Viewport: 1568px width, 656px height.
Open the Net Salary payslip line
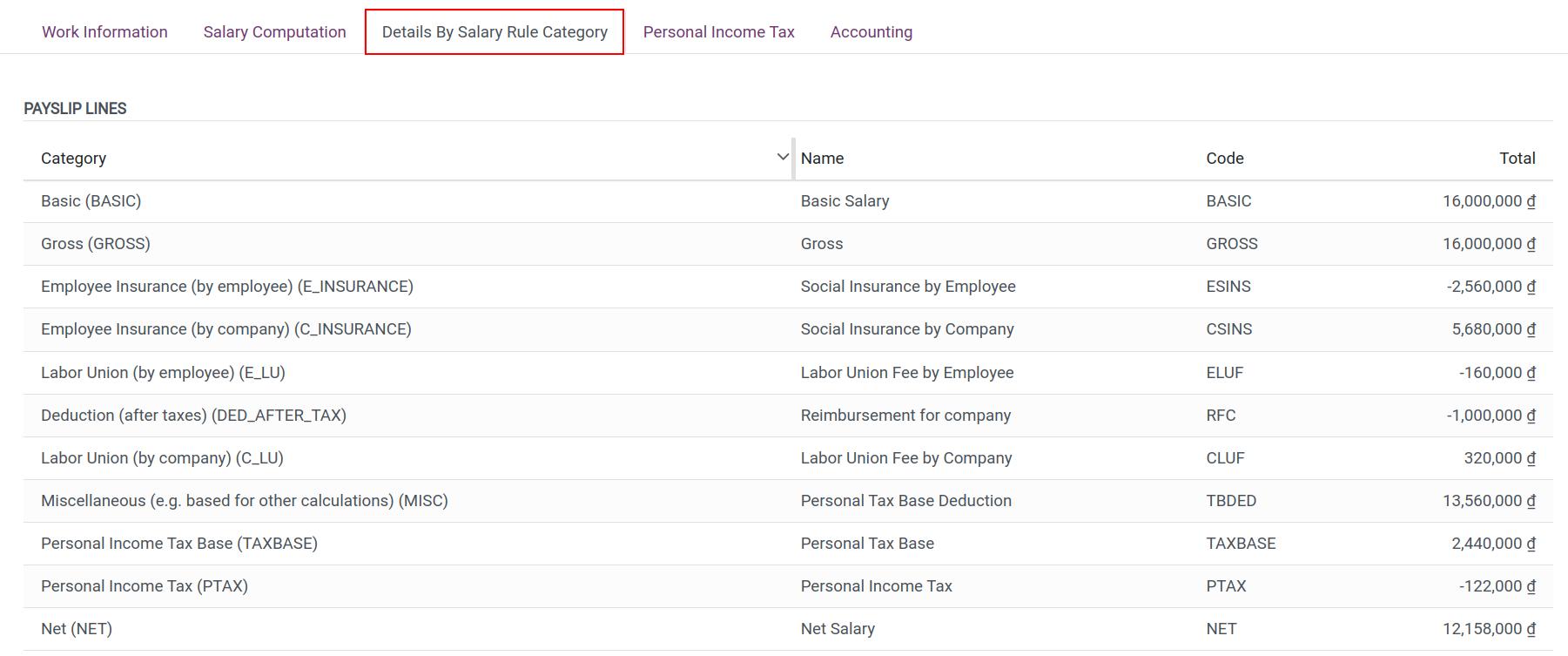pyautogui.click(x=838, y=628)
